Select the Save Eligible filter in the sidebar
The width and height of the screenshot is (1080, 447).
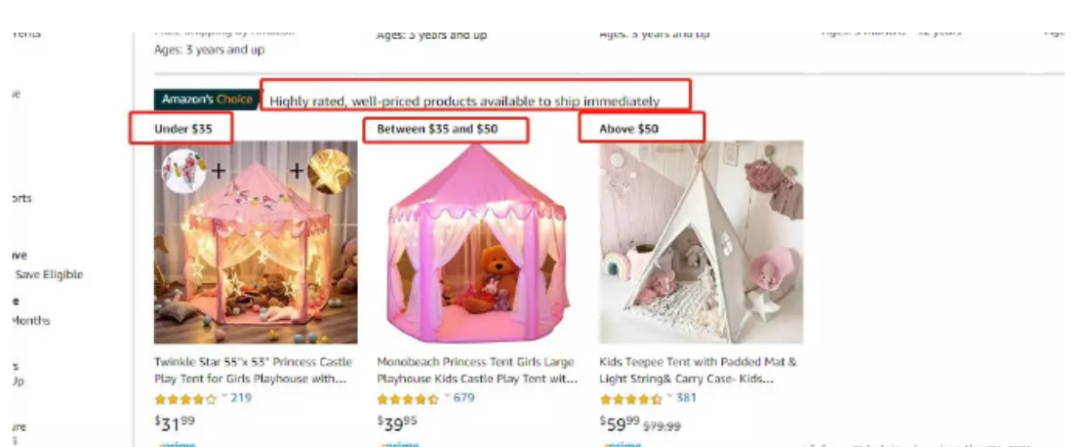48,274
